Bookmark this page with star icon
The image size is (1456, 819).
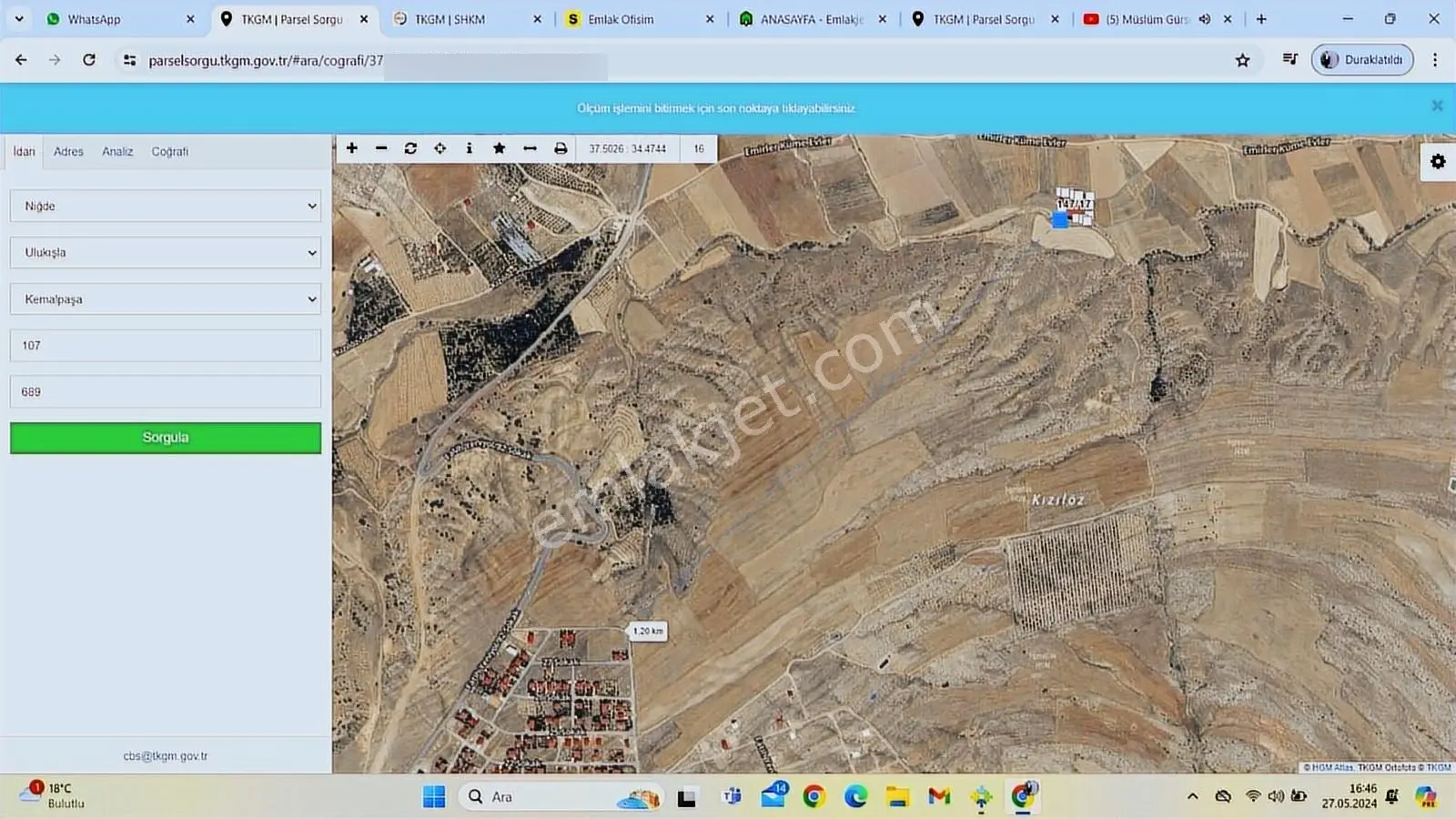[1243, 60]
